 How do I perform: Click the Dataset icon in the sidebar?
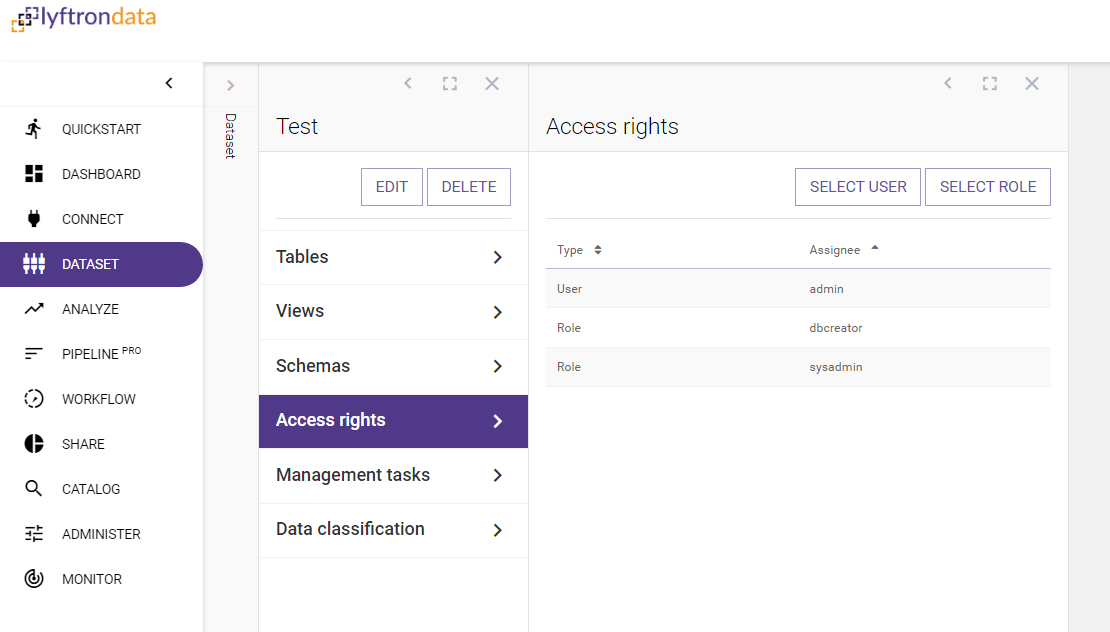(x=33, y=264)
